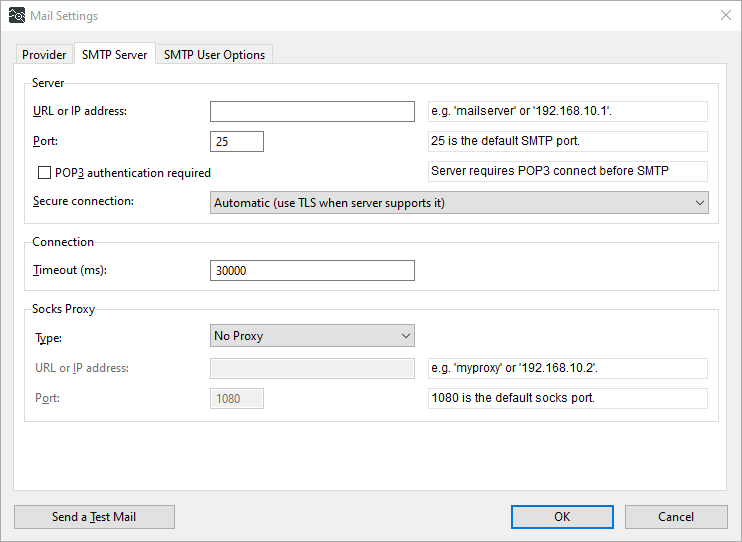
Task: Click the hint "e.g. 'mailserver' or '192.168.10.1'."
Action: pyautogui.click(x=521, y=111)
